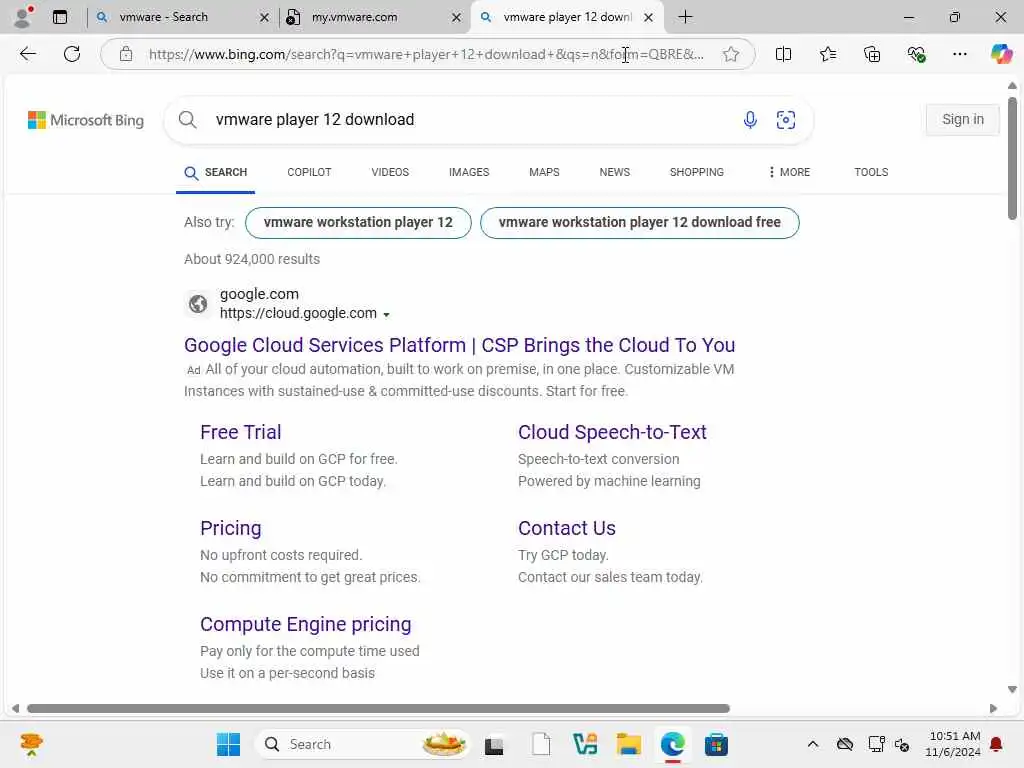
Task: Open the notifications bell in the tray
Action: click(996, 744)
